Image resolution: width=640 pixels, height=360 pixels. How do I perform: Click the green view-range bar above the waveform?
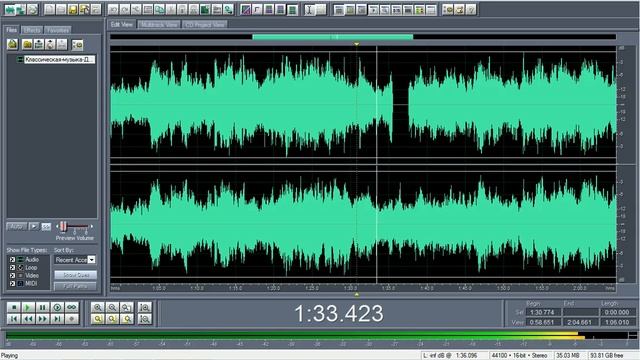[333, 37]
